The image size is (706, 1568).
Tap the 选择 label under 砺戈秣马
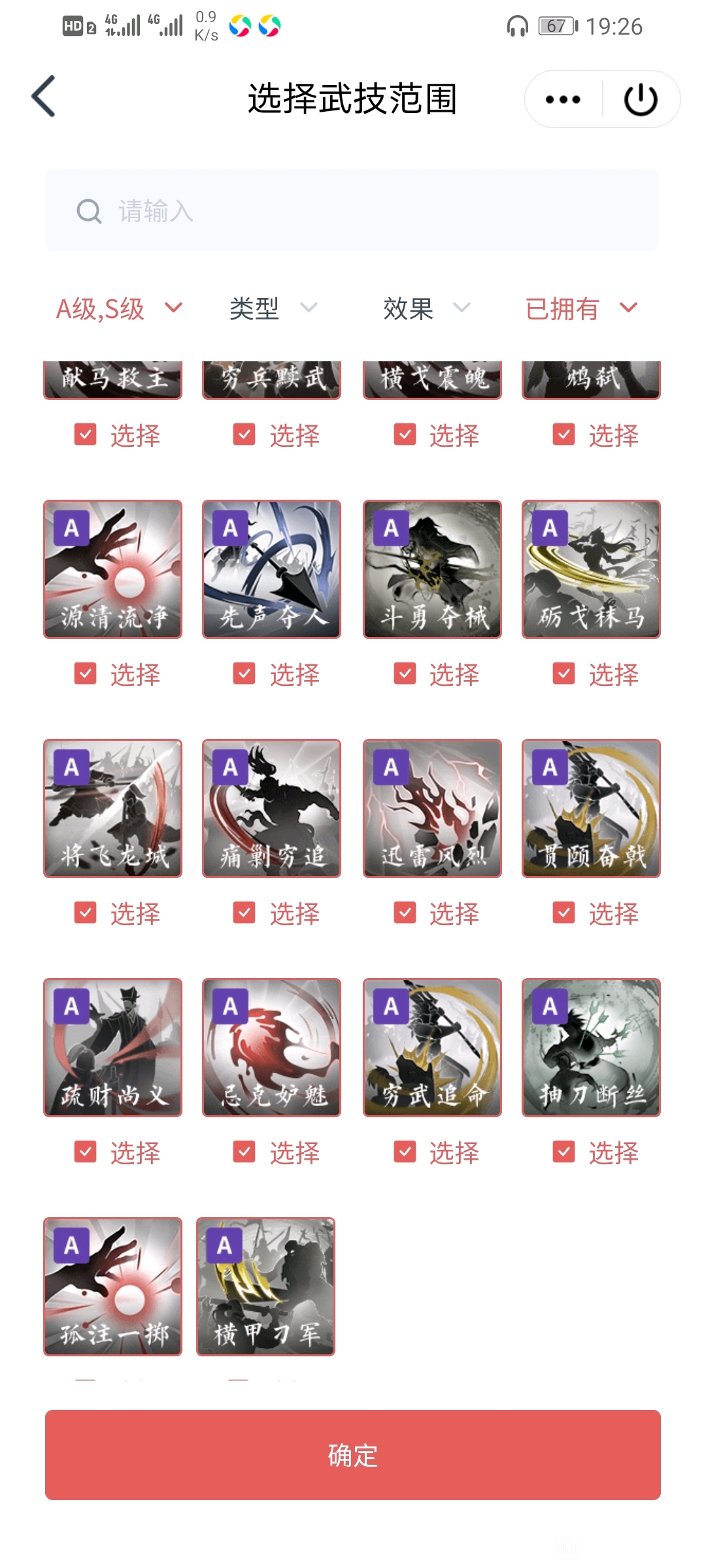[x=613, y=674]
